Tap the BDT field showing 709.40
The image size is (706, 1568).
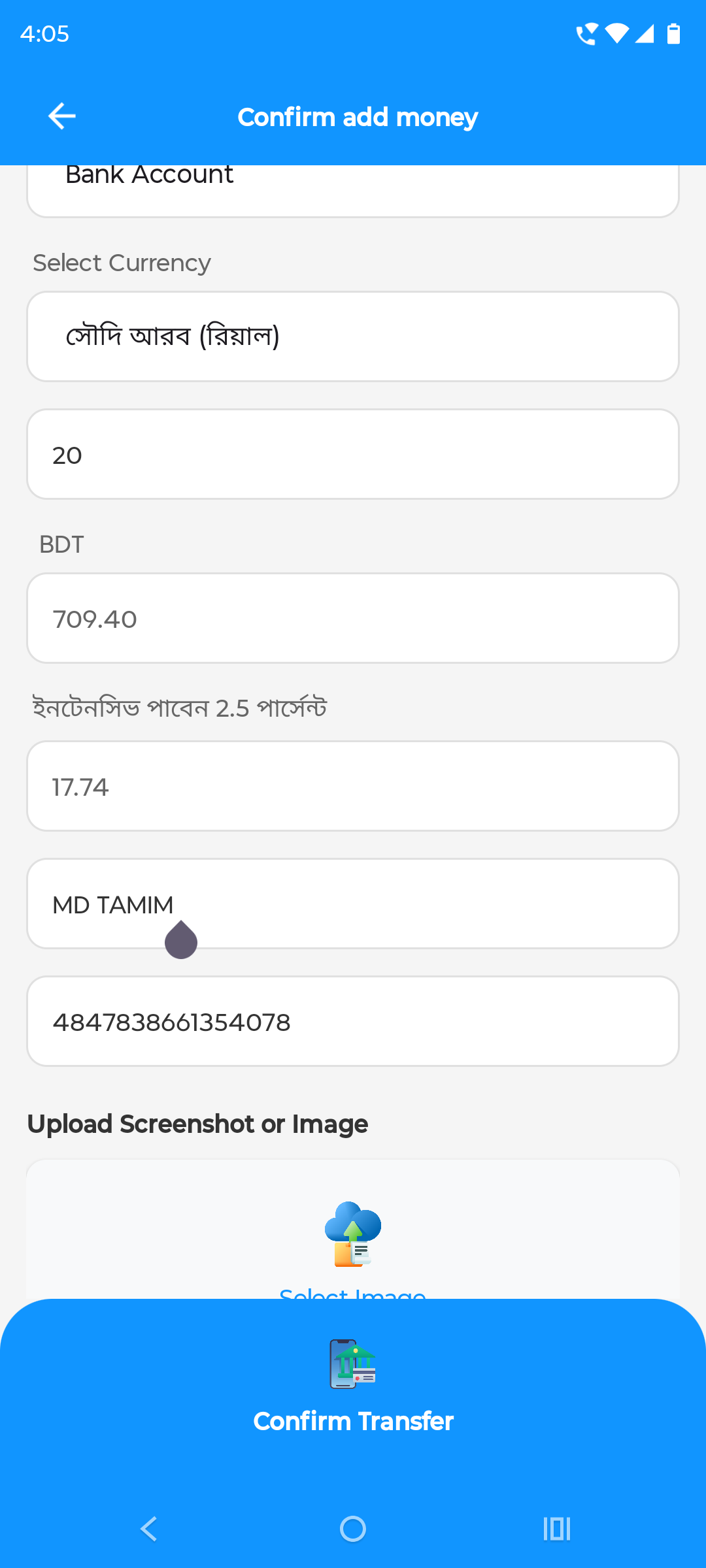coord(353,619)
